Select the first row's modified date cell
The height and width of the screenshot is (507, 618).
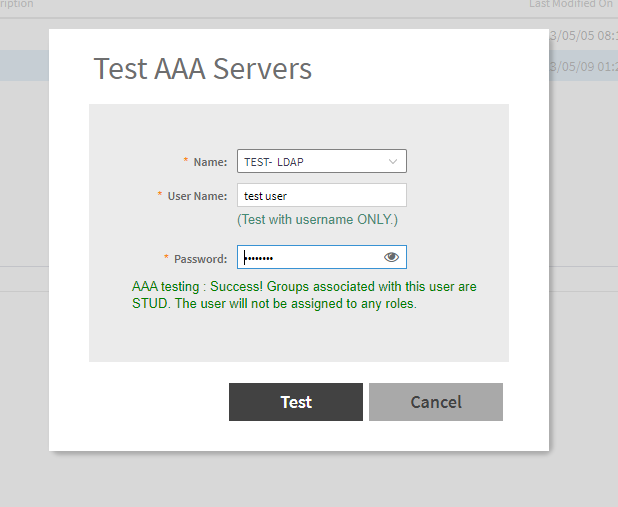tap(583, 37)
